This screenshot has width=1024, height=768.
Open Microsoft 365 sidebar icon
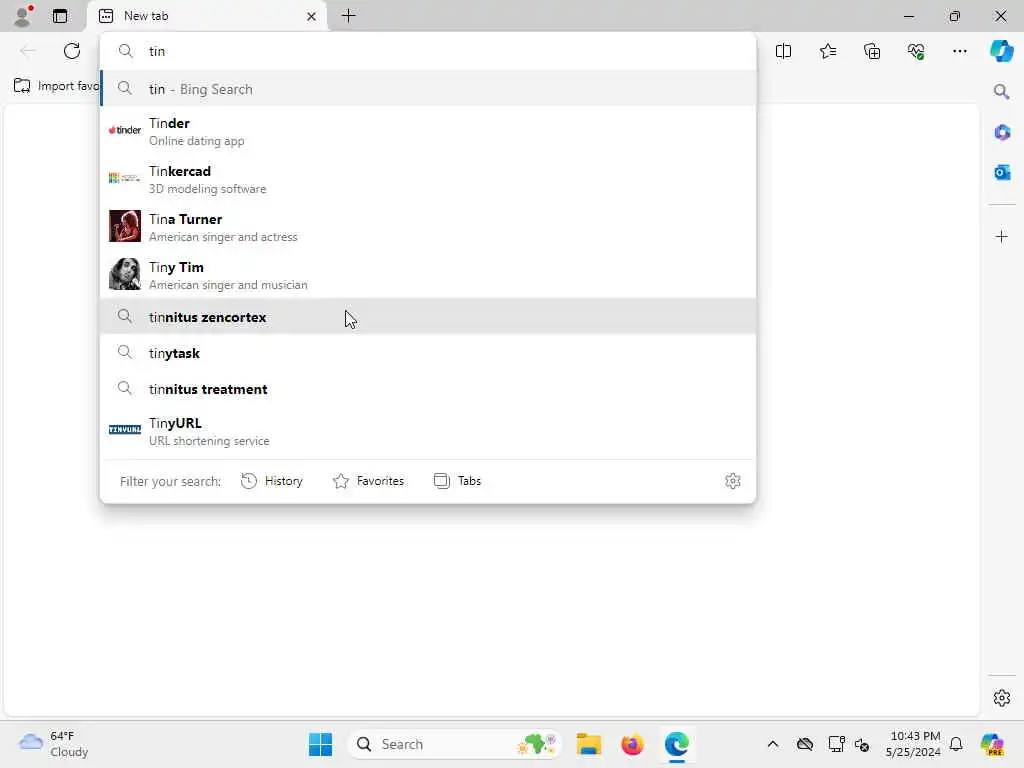(x=1002, y=133)
